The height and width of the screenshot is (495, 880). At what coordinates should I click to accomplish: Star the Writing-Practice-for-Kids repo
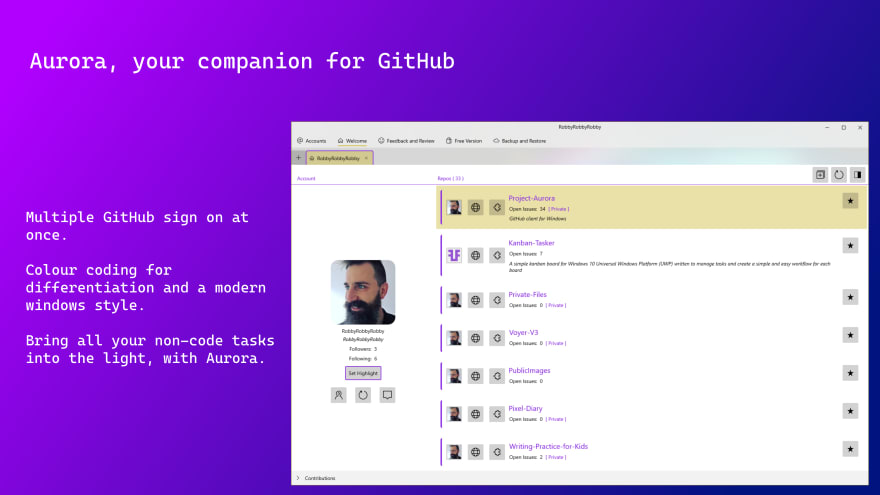tap(850, 449)
